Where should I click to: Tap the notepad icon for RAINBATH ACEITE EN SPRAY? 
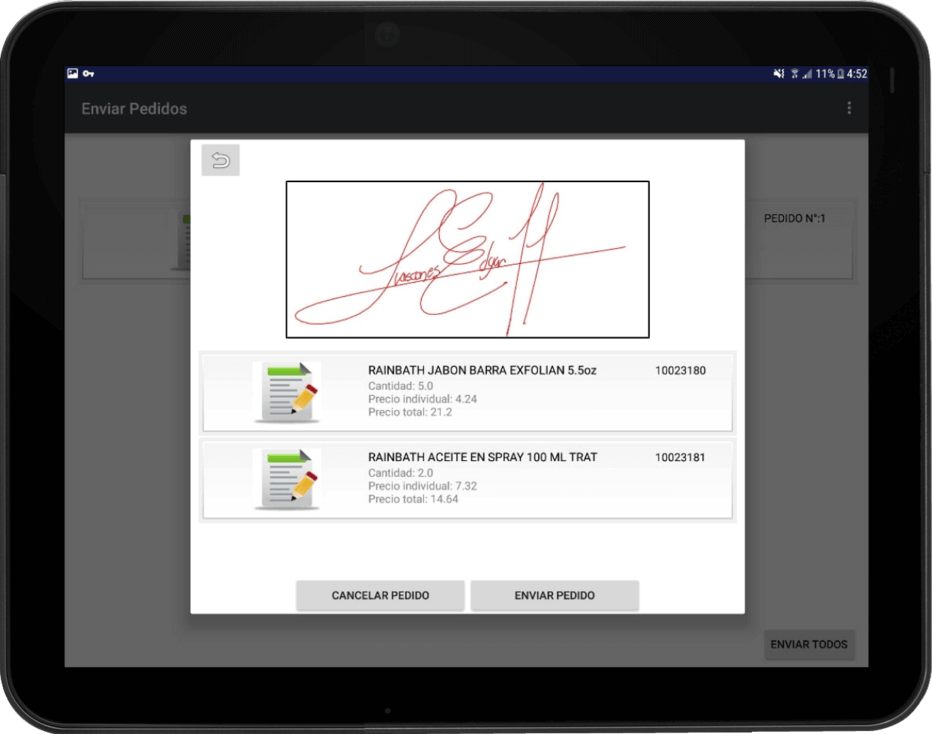pyautogui.click(x=289, y=479)
